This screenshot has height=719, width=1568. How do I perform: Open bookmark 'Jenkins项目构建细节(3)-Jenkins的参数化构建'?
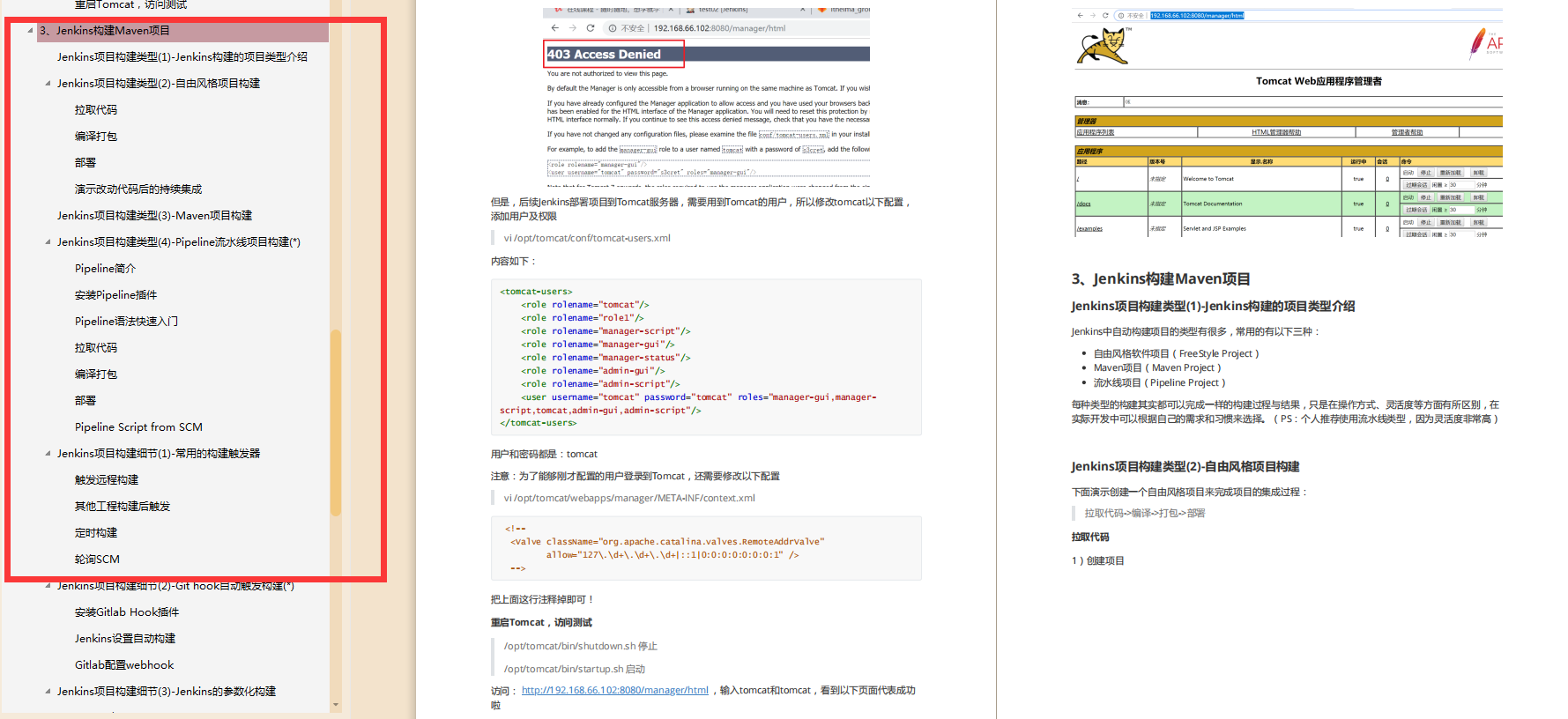click(167, 691)
